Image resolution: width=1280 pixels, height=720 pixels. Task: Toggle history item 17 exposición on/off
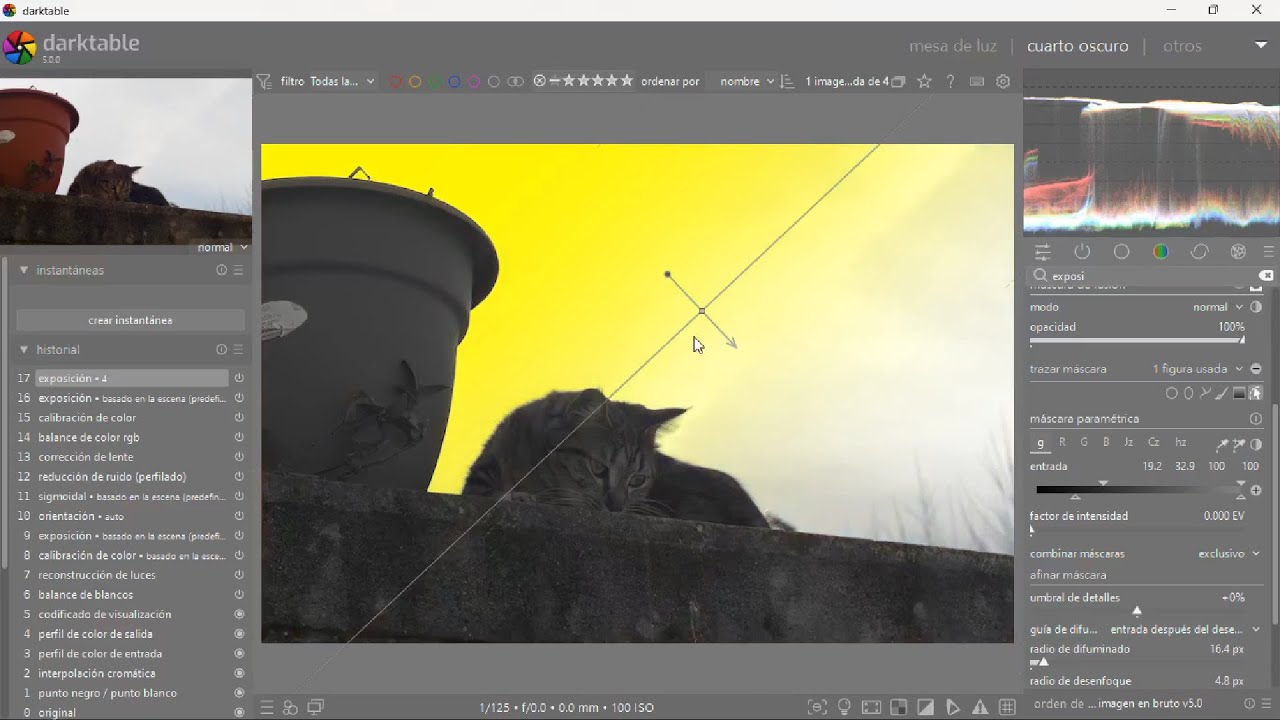[x=239, y=378]
